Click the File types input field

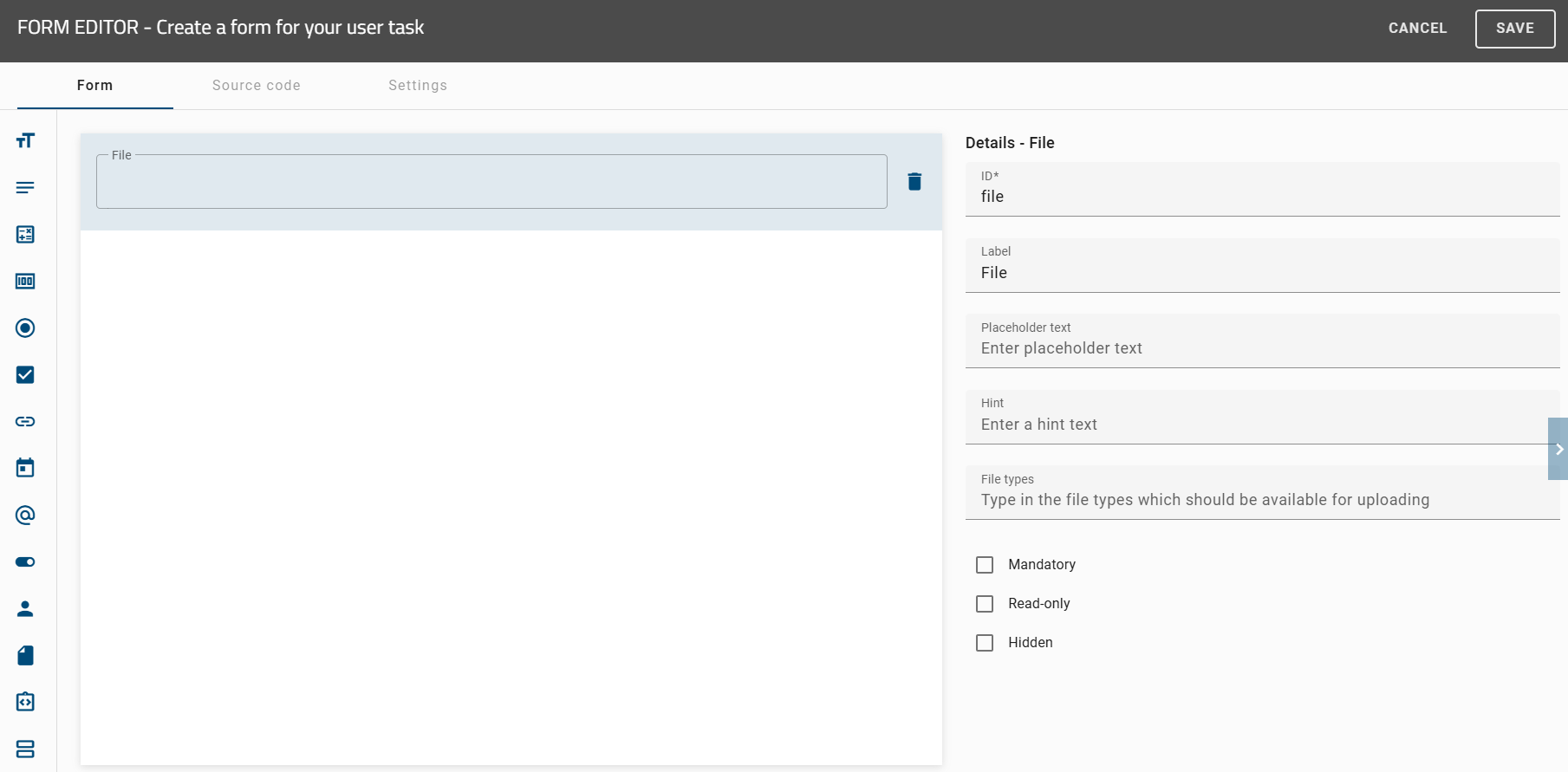(x=1263, y=492)
